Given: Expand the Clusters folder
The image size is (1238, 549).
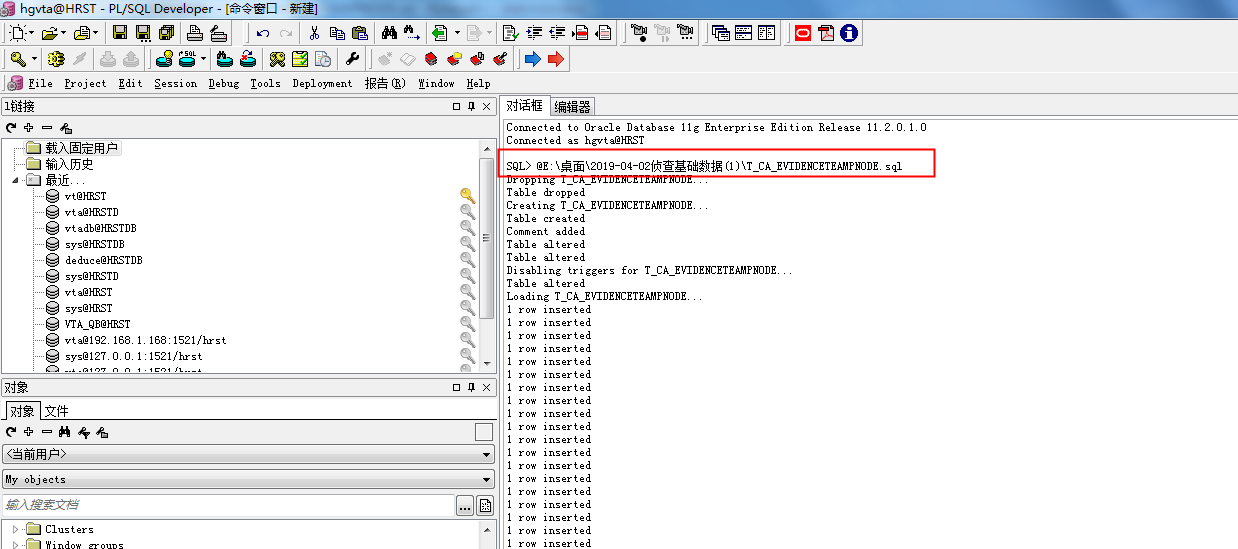Looking at the screenshot, I should (15, 529).
